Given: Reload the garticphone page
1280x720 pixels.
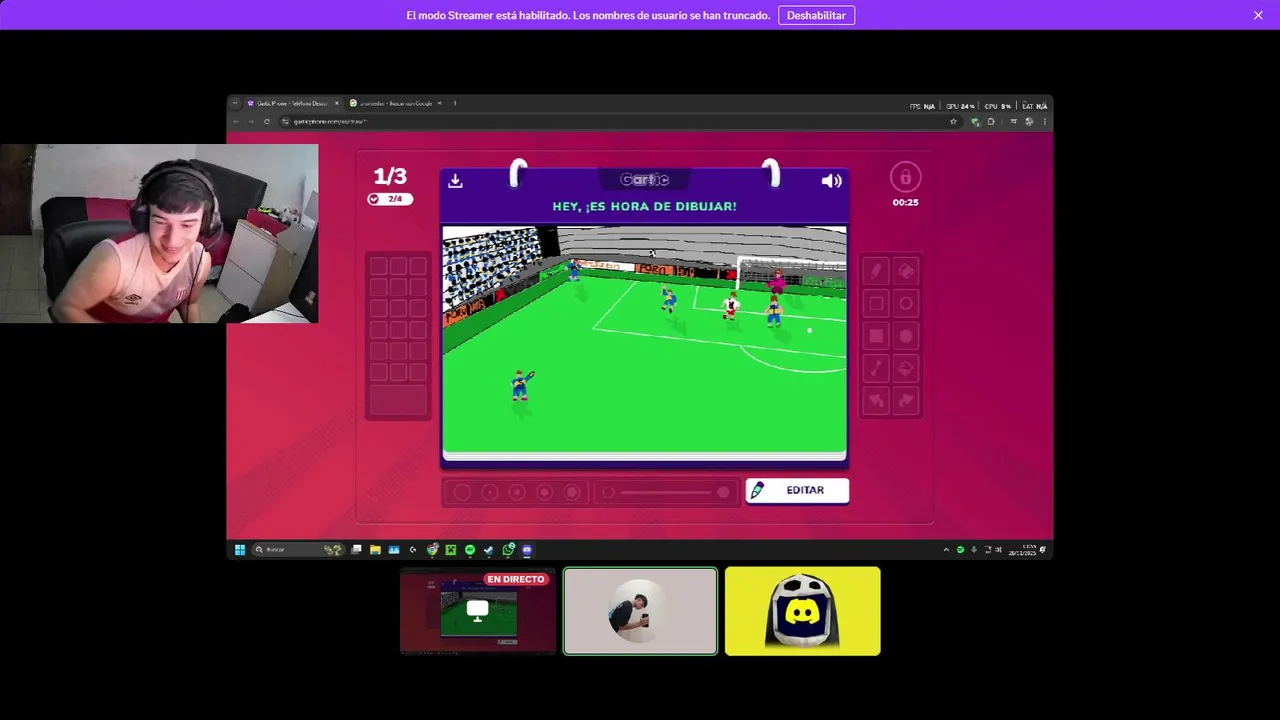Looking at the screenshot, I should [267, 121].
